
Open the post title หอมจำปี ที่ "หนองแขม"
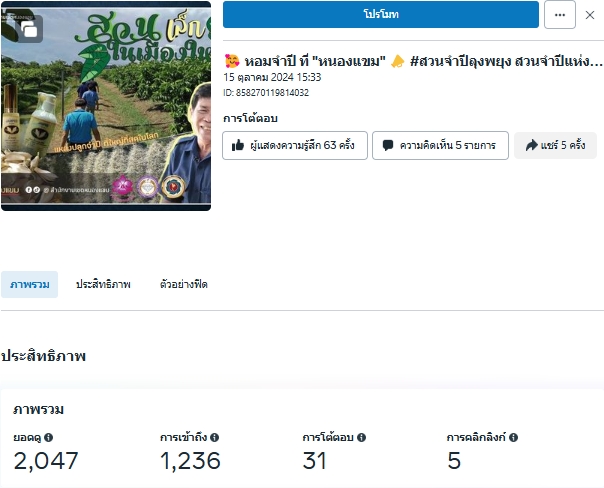coord(413,61)
